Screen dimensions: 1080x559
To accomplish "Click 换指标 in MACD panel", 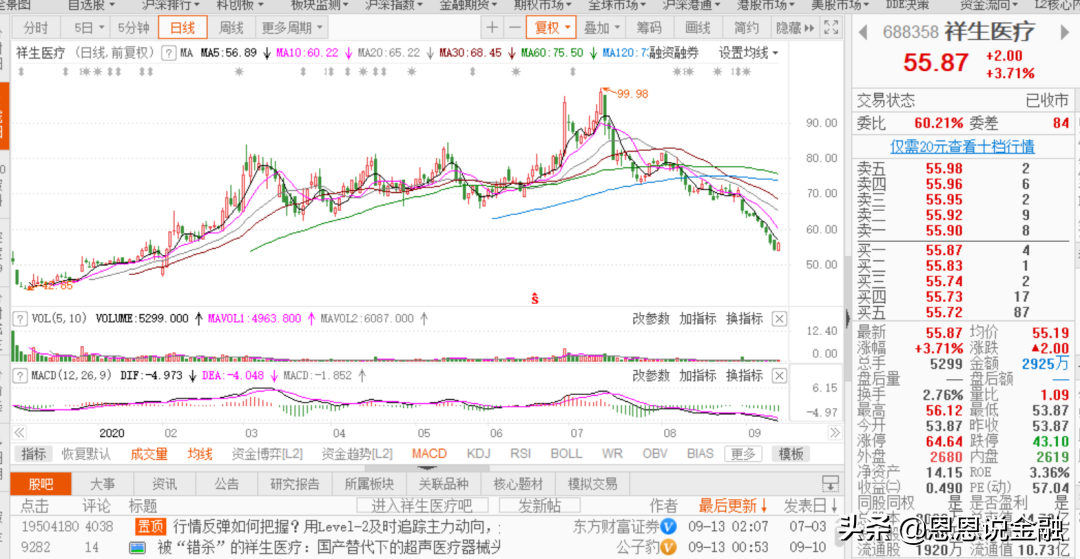I will [745, 376].
